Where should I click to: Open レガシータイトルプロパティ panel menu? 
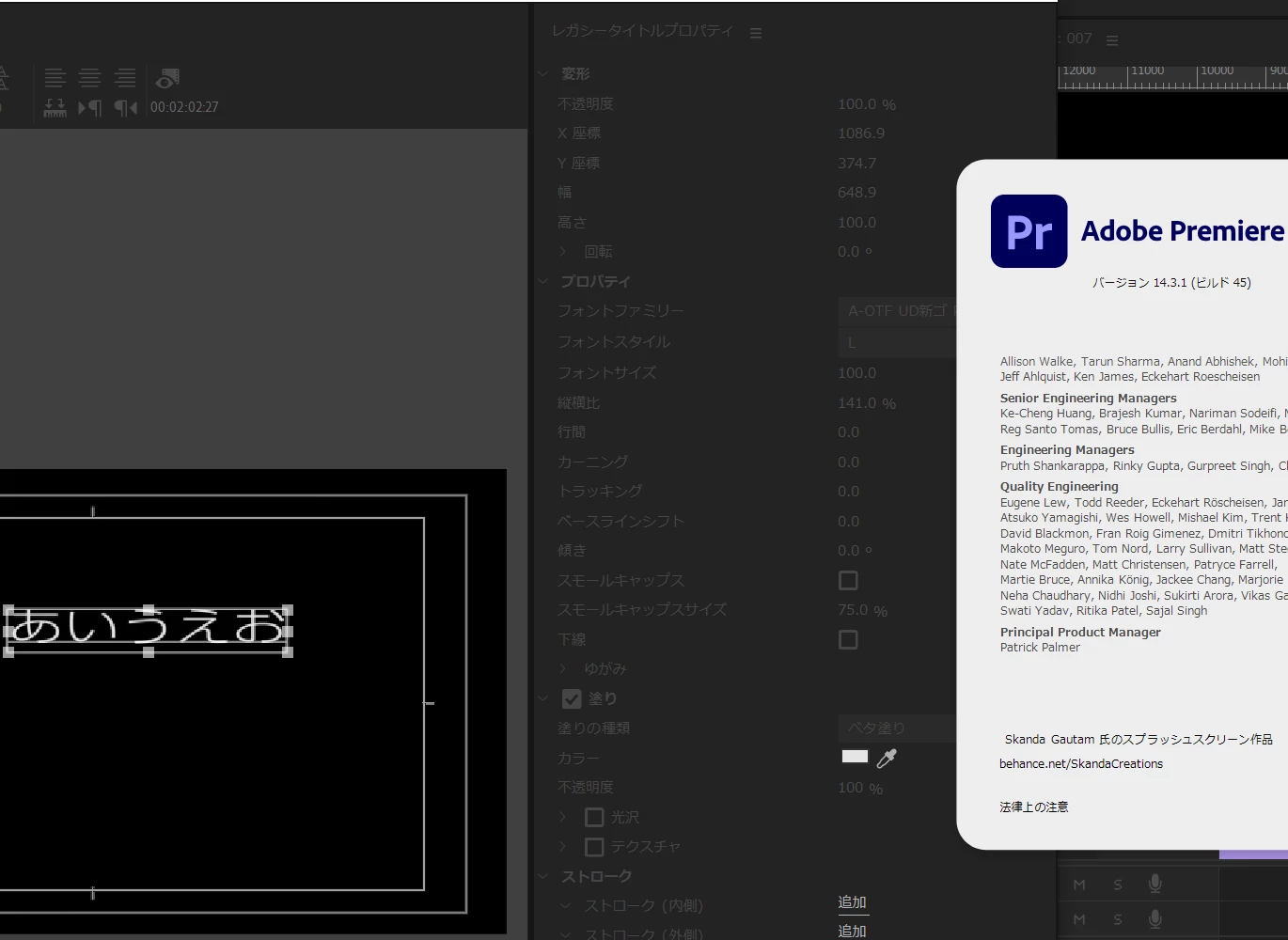(756, 33)
